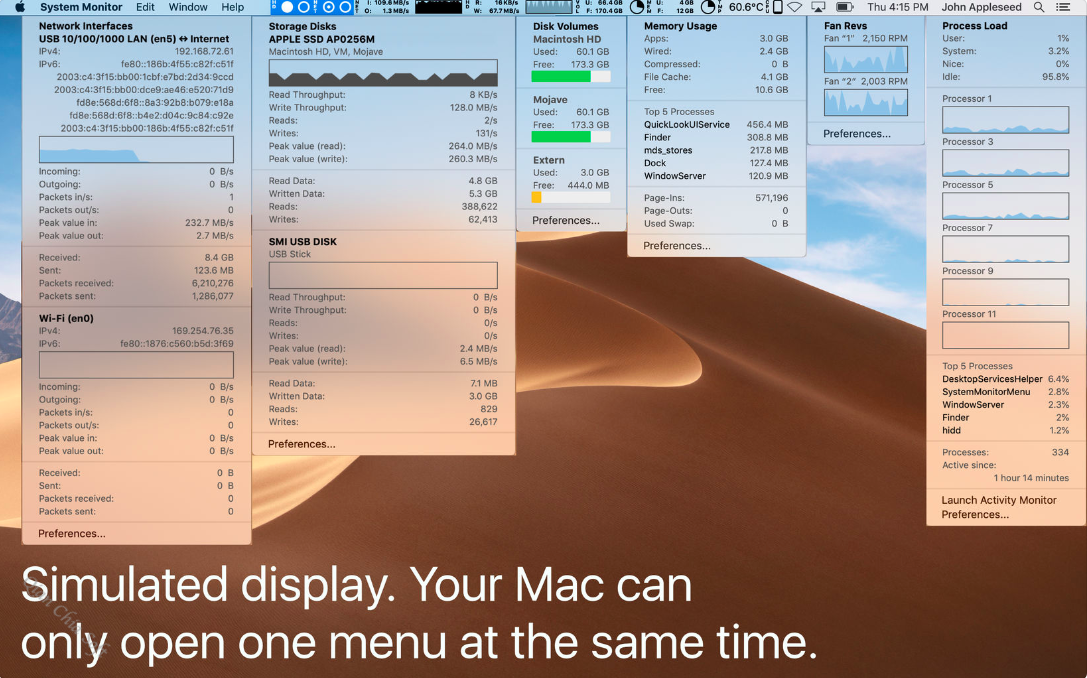
Task: Click the NET in/out speed readout in menu bar
Action: pyautogui.click(x=382, y=7)
